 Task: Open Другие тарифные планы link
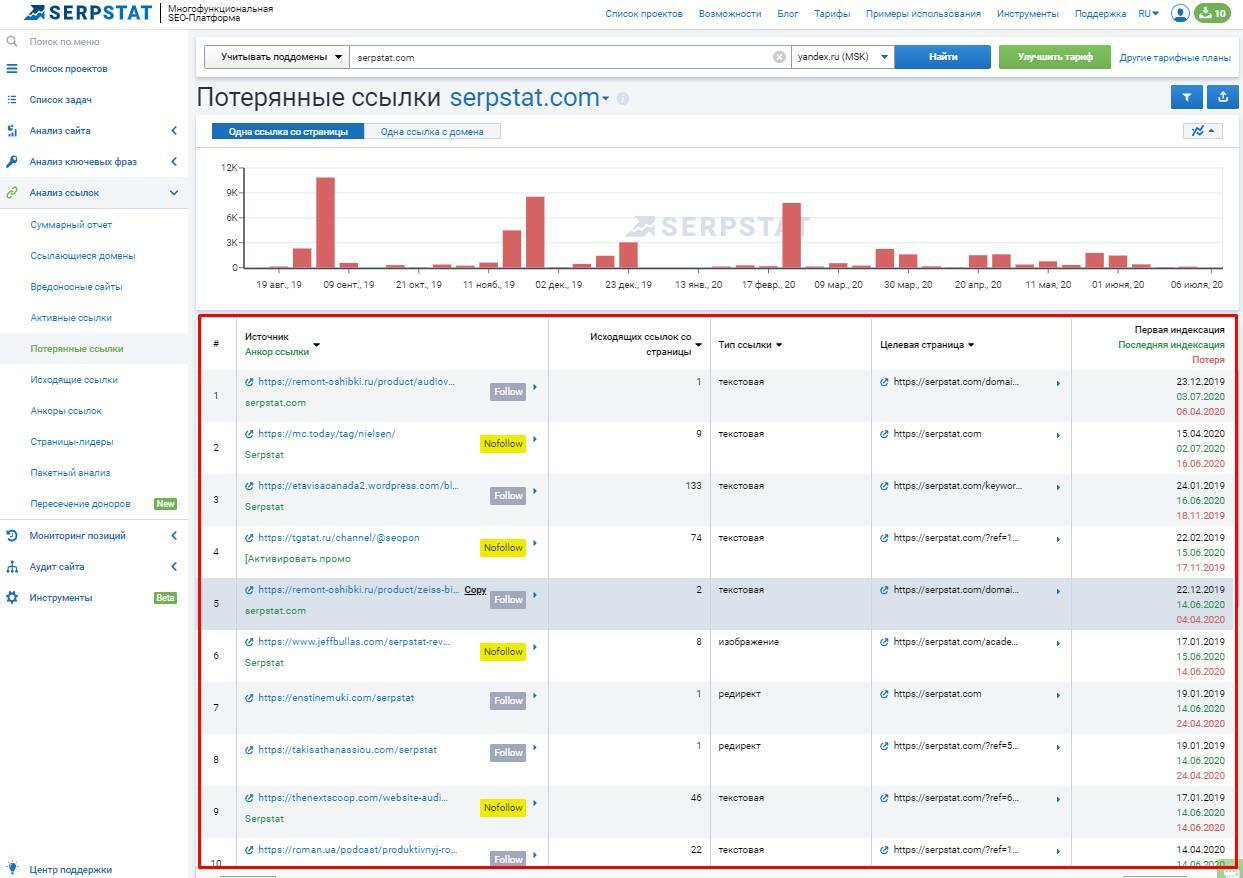pos(1175,58)
